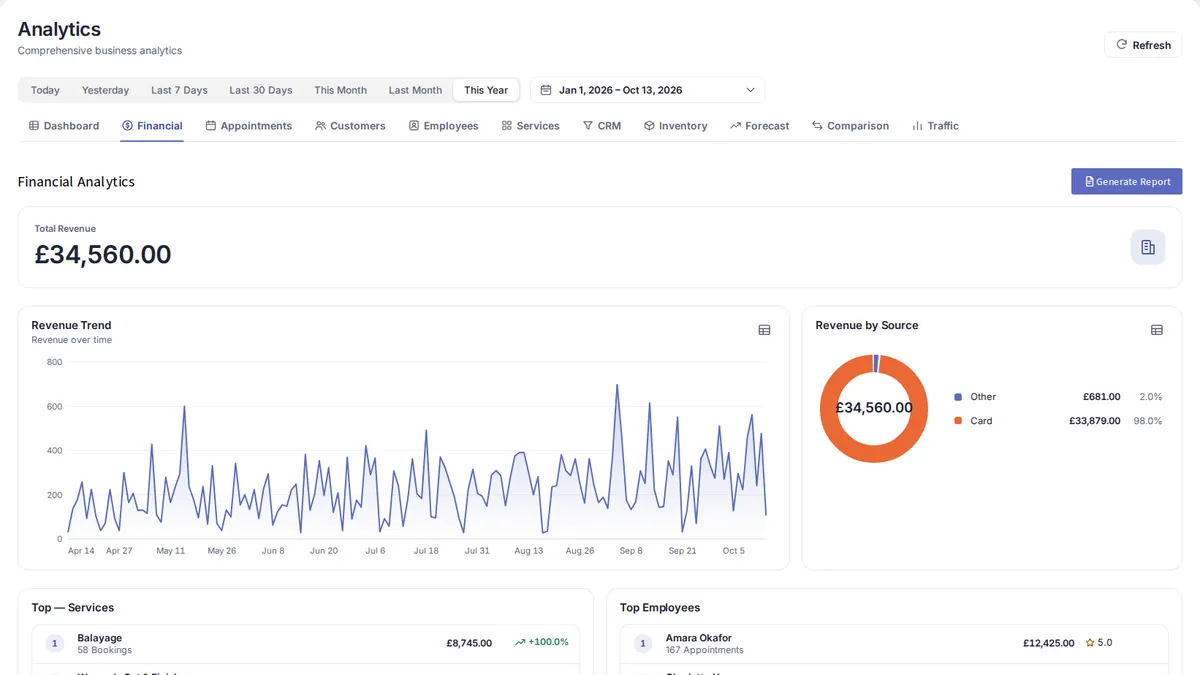Open the Comparison tab
The height and width of the screenshot is (675, 1200).
(x=850, y=126)
